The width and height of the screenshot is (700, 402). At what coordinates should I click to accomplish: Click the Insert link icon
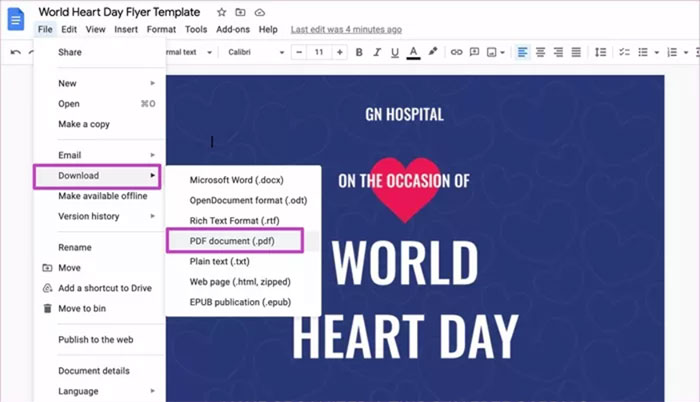(x=457, y=52)
